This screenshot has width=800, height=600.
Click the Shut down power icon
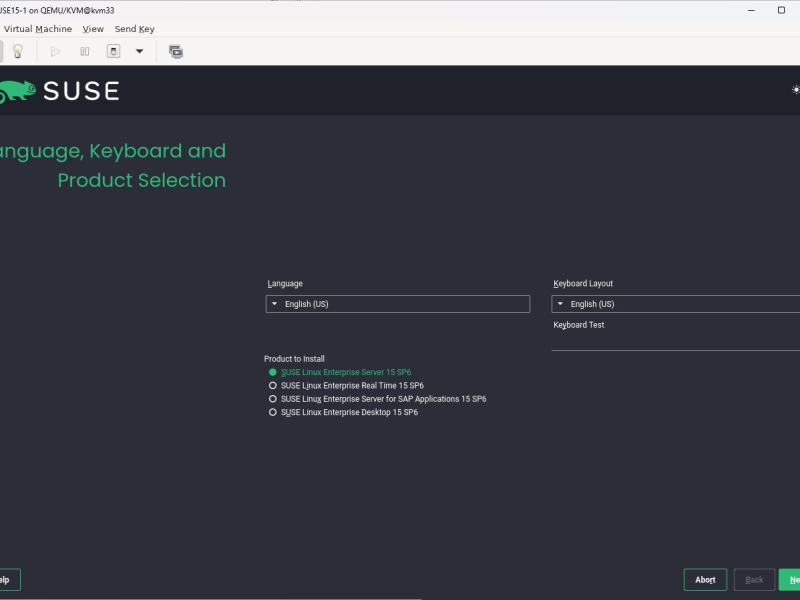(x=113, y=51)
